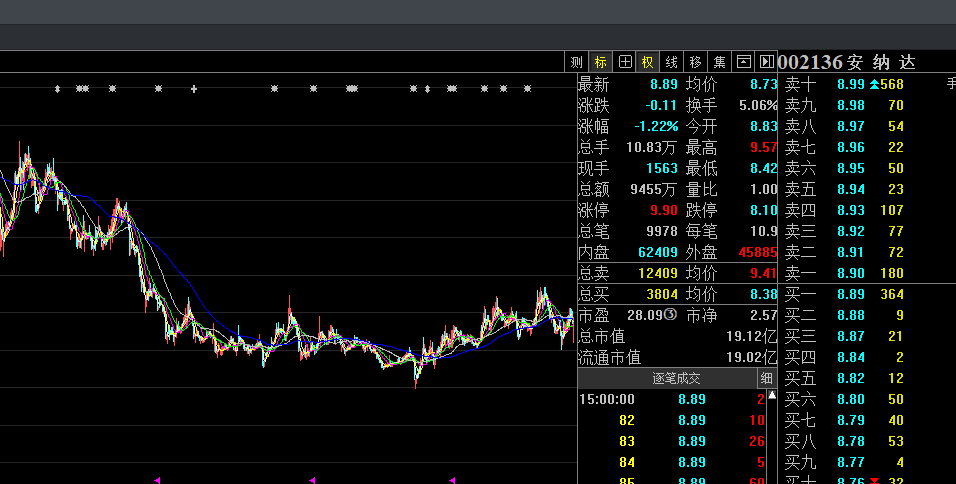Image resolution: width=956 pixels, height=484 pixels.
Task: Click the window panel icon in toolbar
Action: [743, 62]
